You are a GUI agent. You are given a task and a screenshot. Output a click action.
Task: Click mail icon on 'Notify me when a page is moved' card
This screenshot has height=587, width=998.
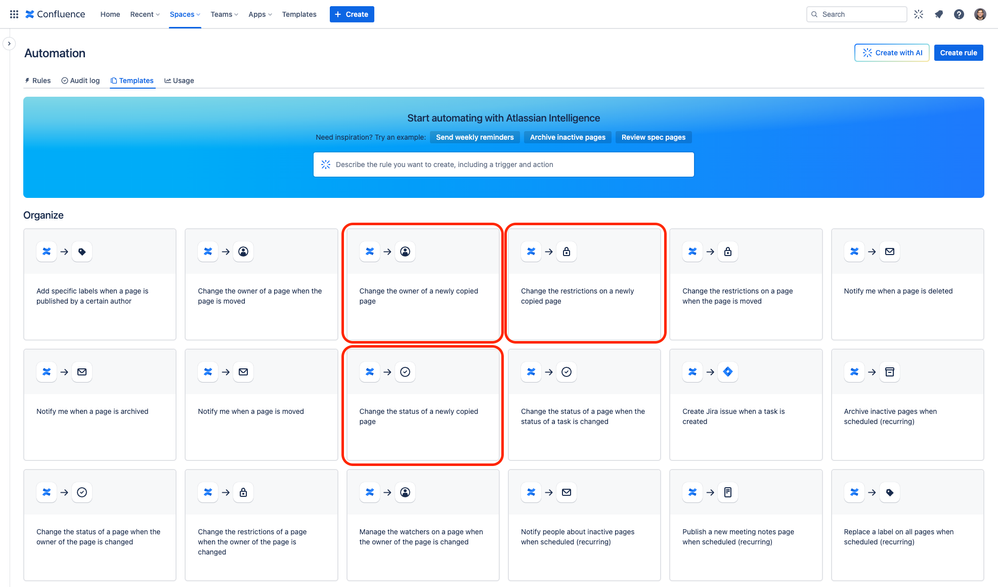(x=243, y=372)
